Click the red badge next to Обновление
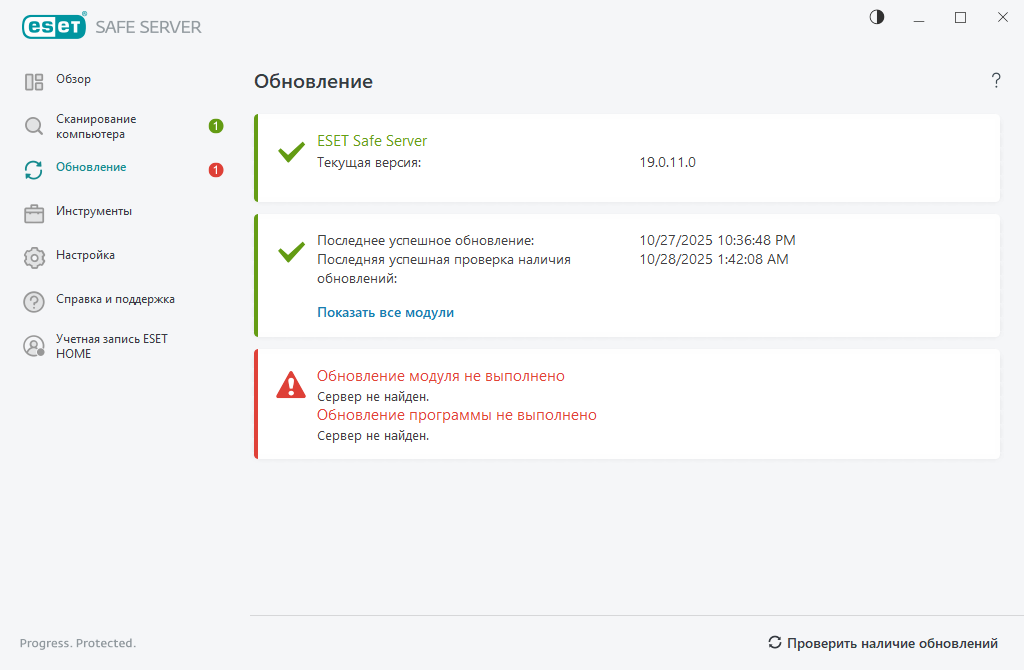 click(x=216, y=170)
